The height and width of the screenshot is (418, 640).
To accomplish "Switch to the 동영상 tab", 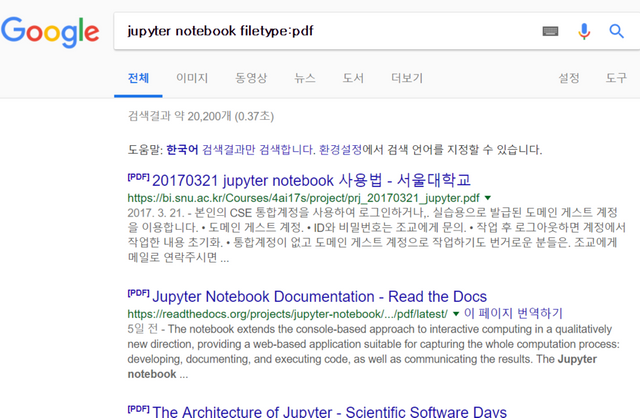I will 251,78.
